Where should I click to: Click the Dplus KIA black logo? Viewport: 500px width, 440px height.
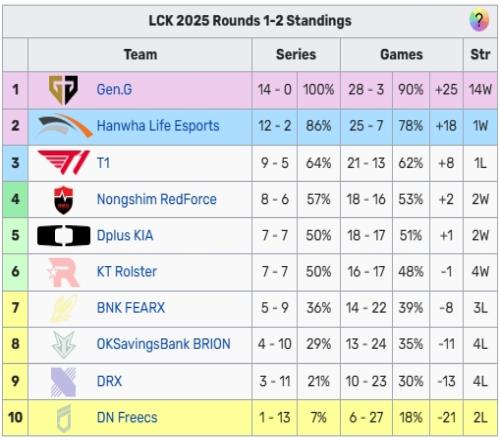pos(64,235)
